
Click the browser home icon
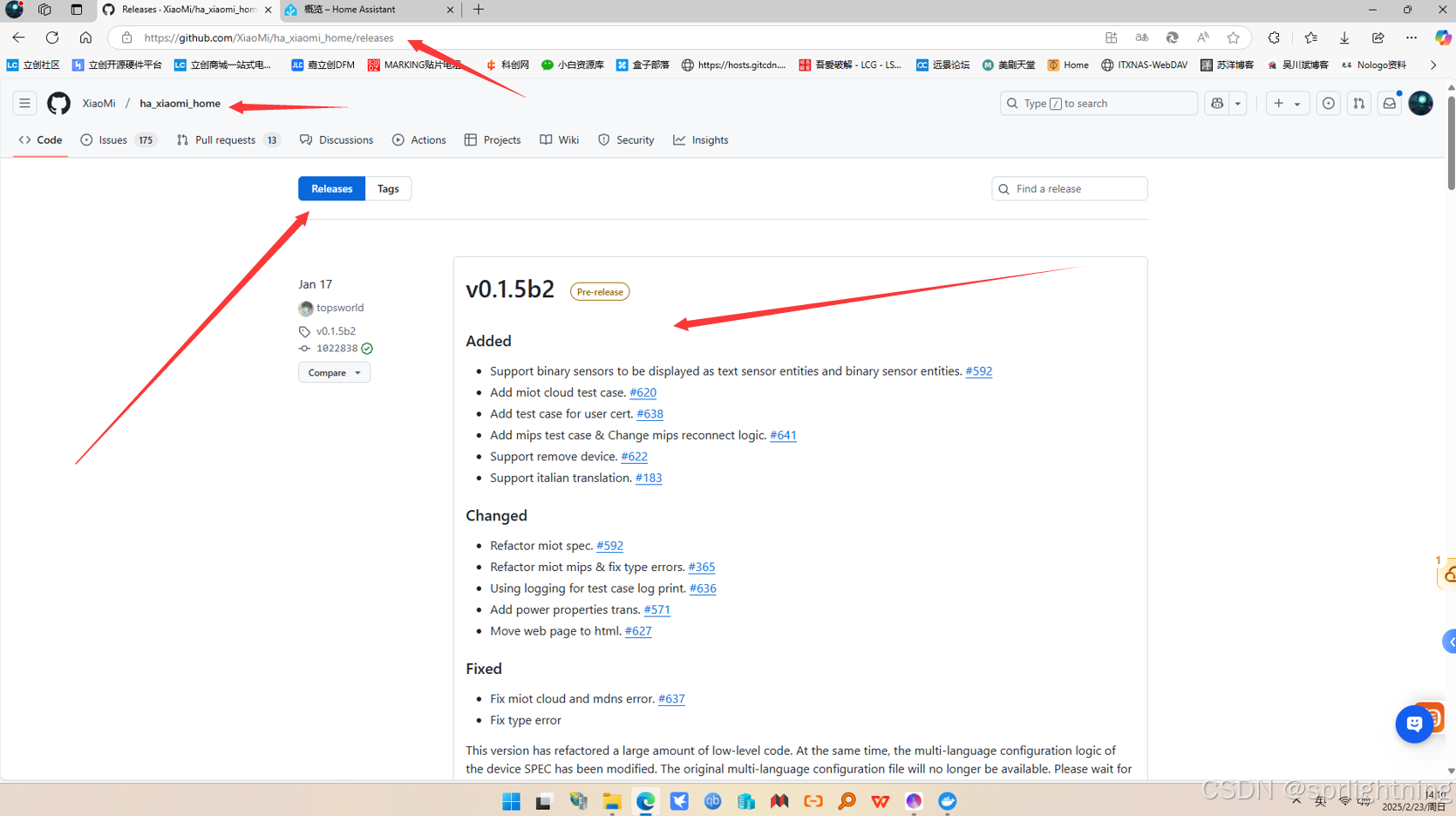(85, 37)
